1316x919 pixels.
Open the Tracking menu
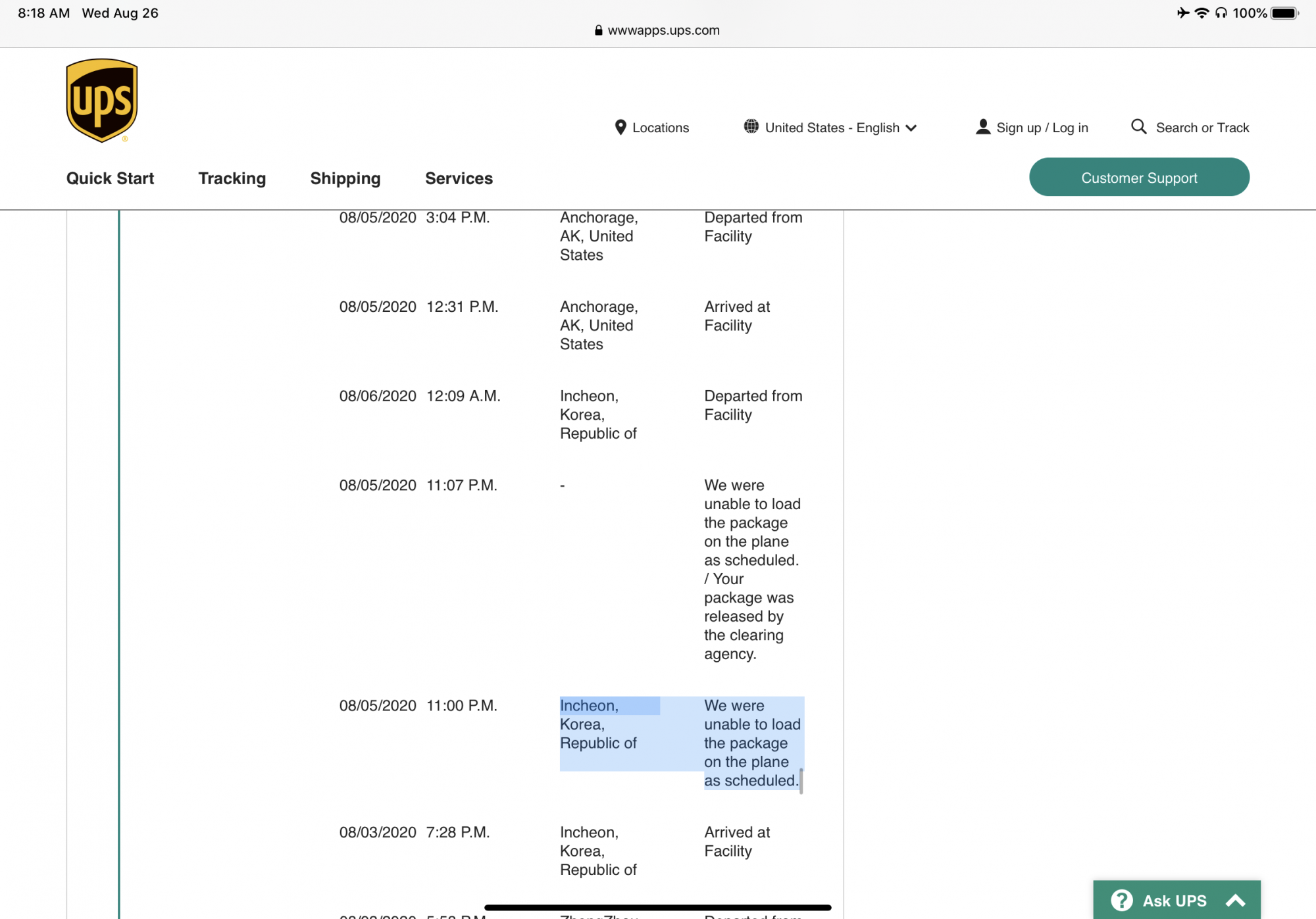(232, 178)
